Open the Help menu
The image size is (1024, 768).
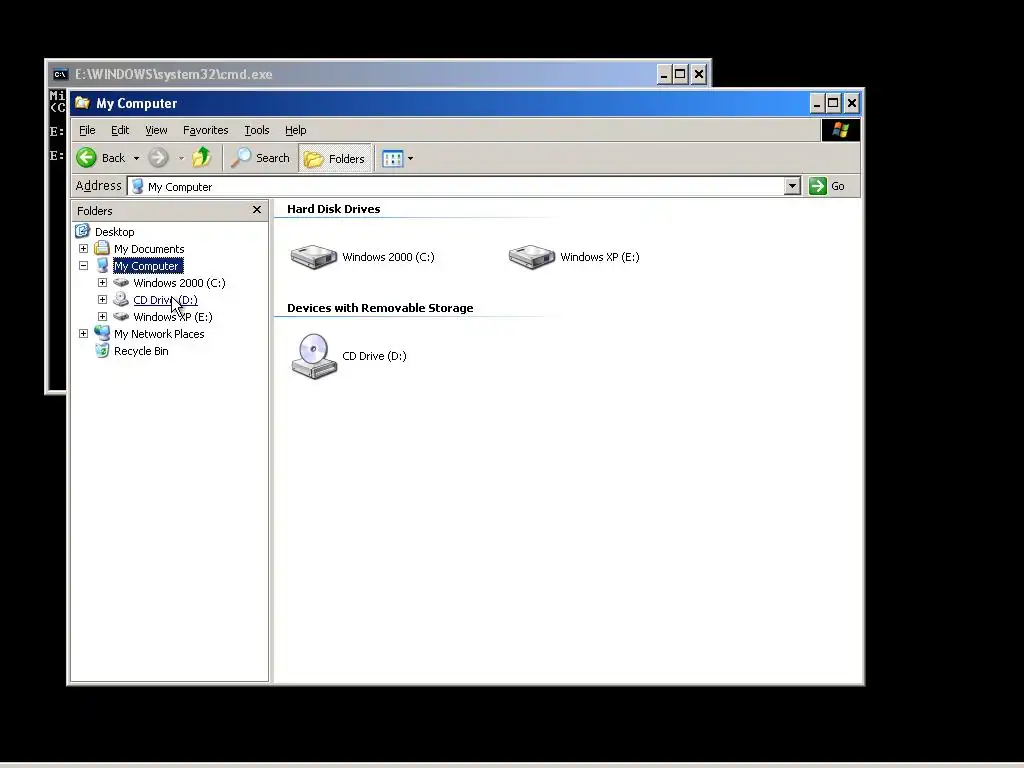point(295,130)
